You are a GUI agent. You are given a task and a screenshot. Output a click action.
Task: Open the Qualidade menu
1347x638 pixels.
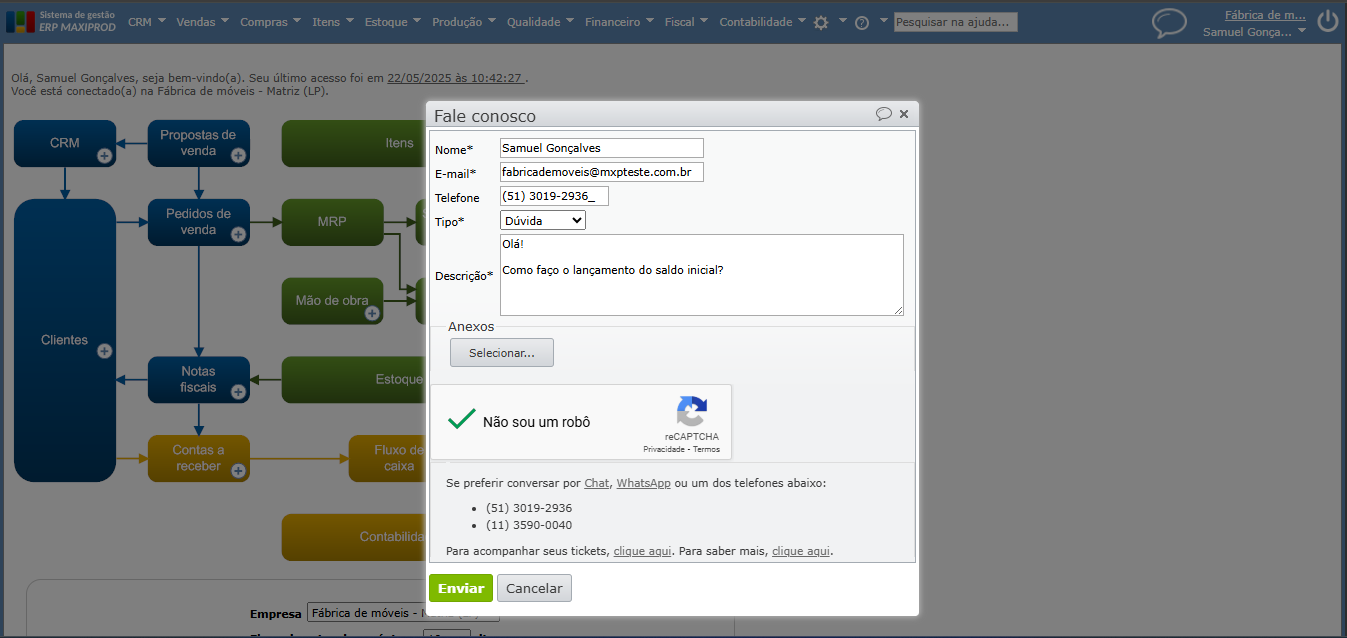tap(540, 22)
